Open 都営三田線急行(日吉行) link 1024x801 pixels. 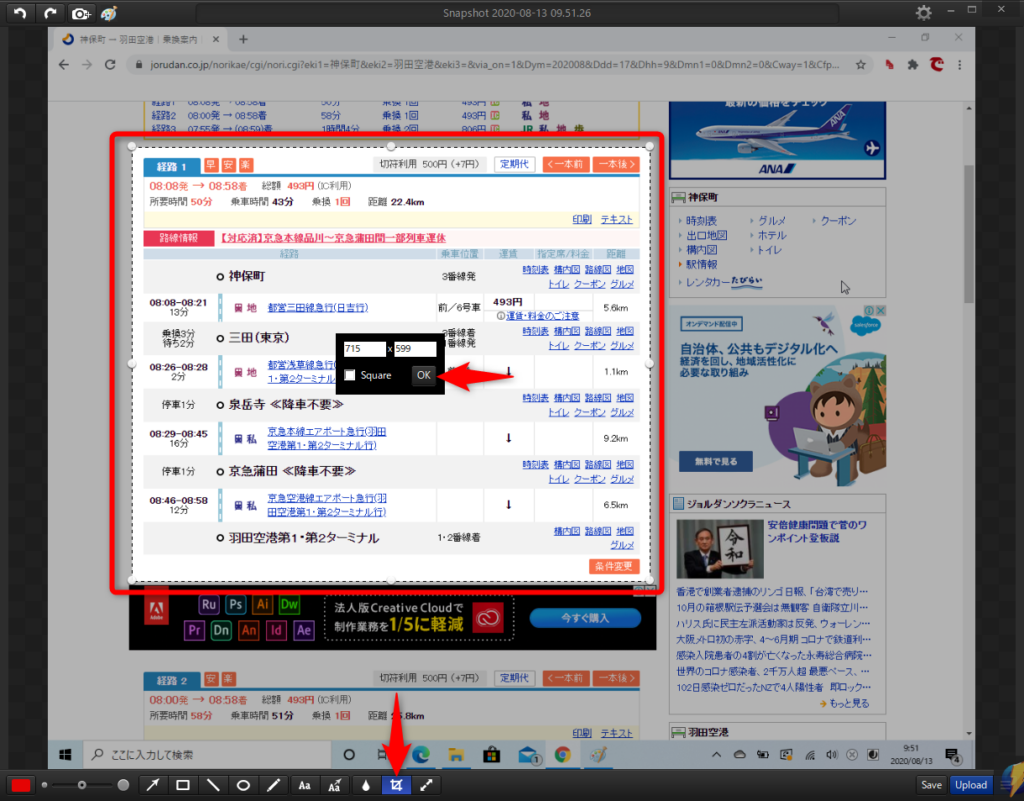pos(318,307)
